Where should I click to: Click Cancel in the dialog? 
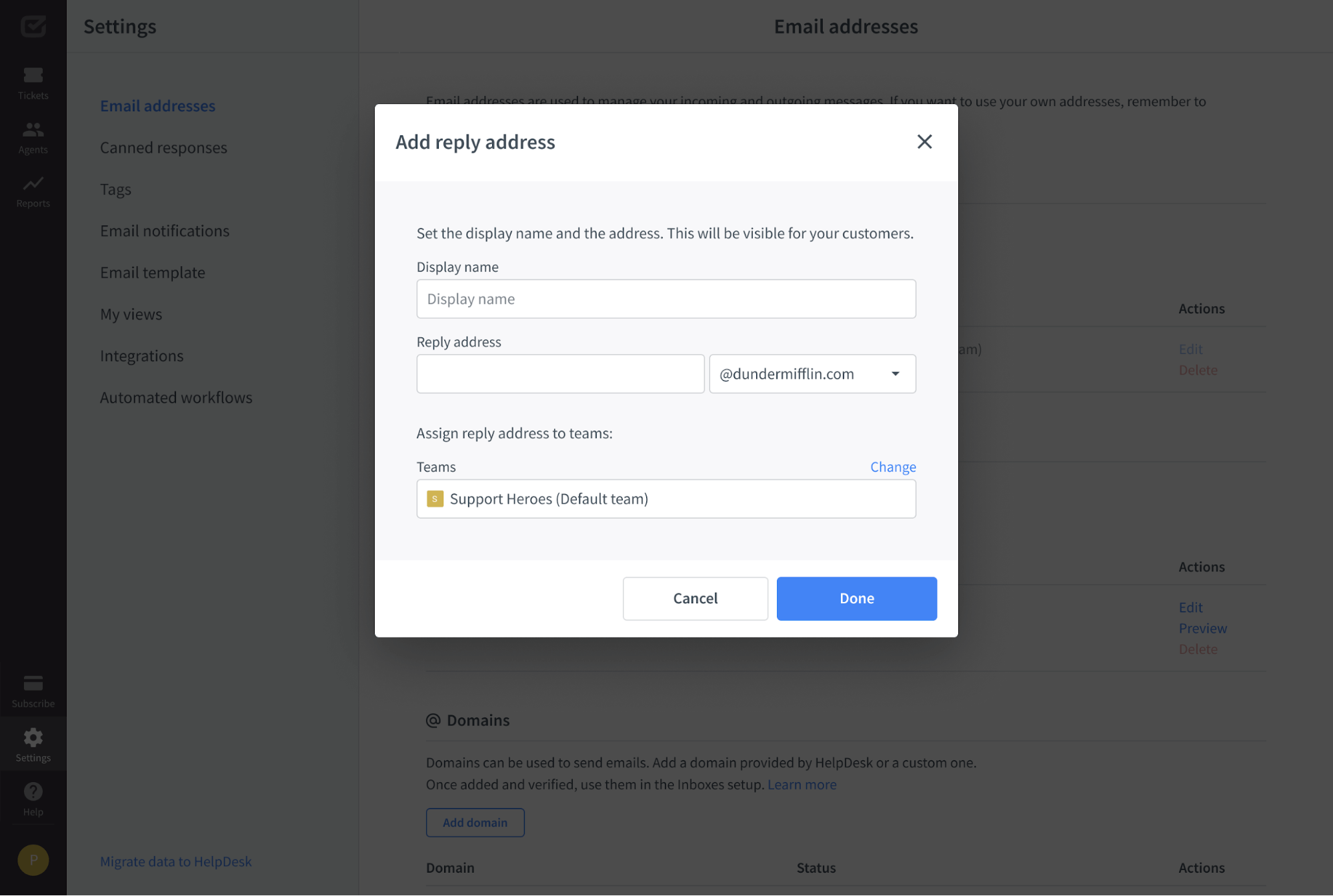click(x=695, y=598)
